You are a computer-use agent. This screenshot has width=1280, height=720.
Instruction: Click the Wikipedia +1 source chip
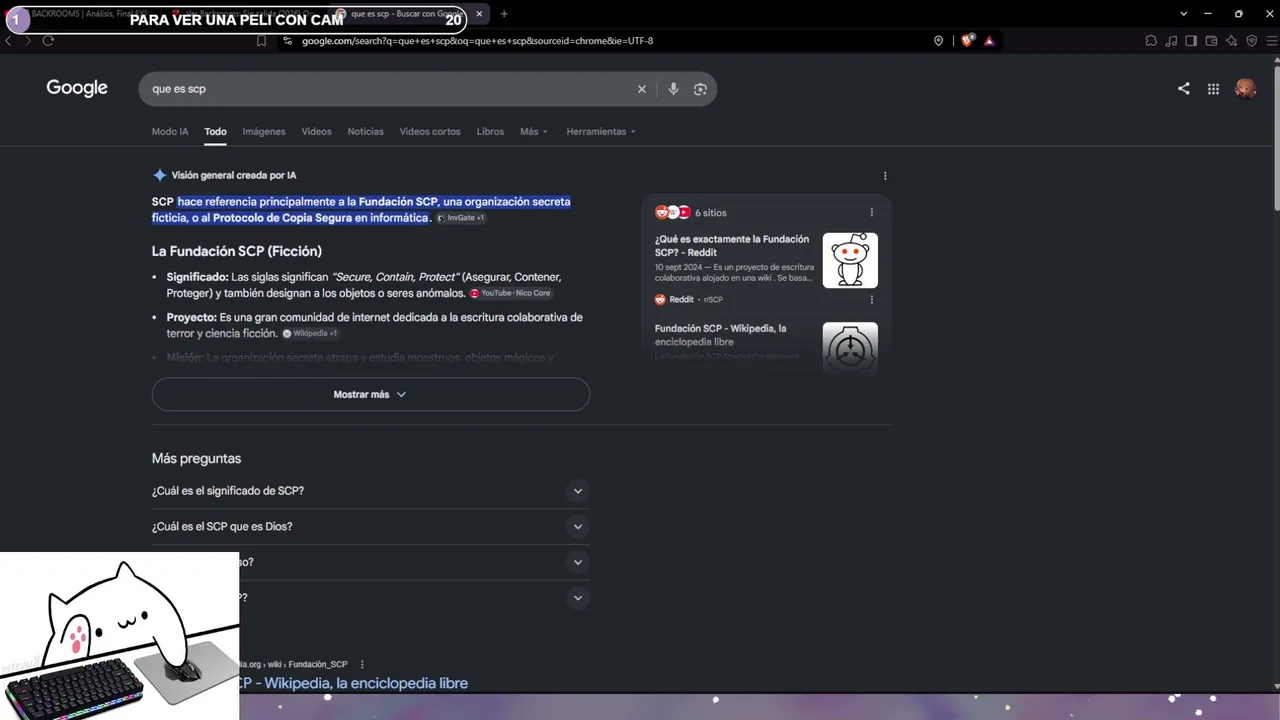click(310, 333)
